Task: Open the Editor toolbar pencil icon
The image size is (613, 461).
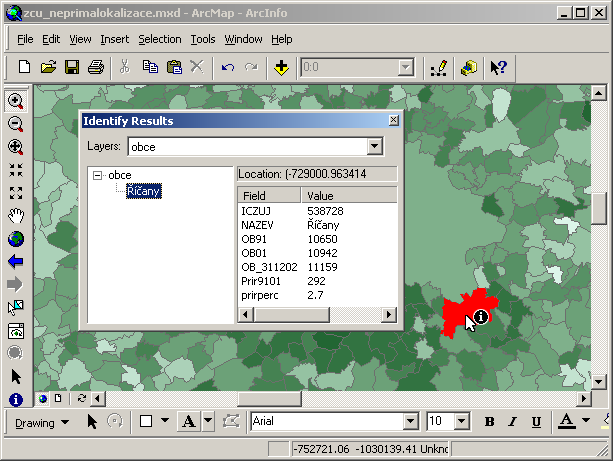Action: pyautogui.click(x=439, y=68)
